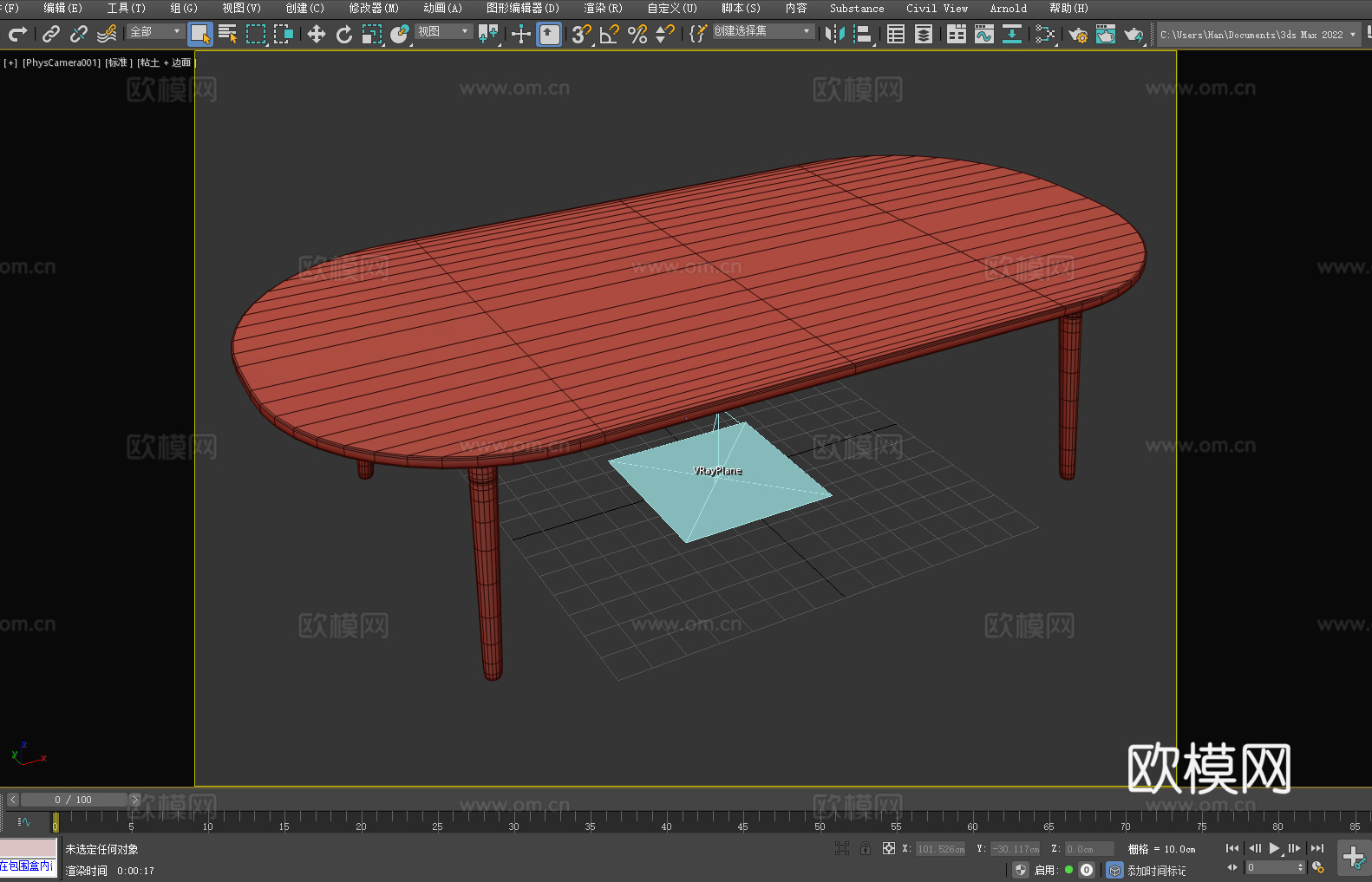This screenshot has width=1372, height=882.
Task: Toggle the Selection Lock padlock
Action: 866,848
